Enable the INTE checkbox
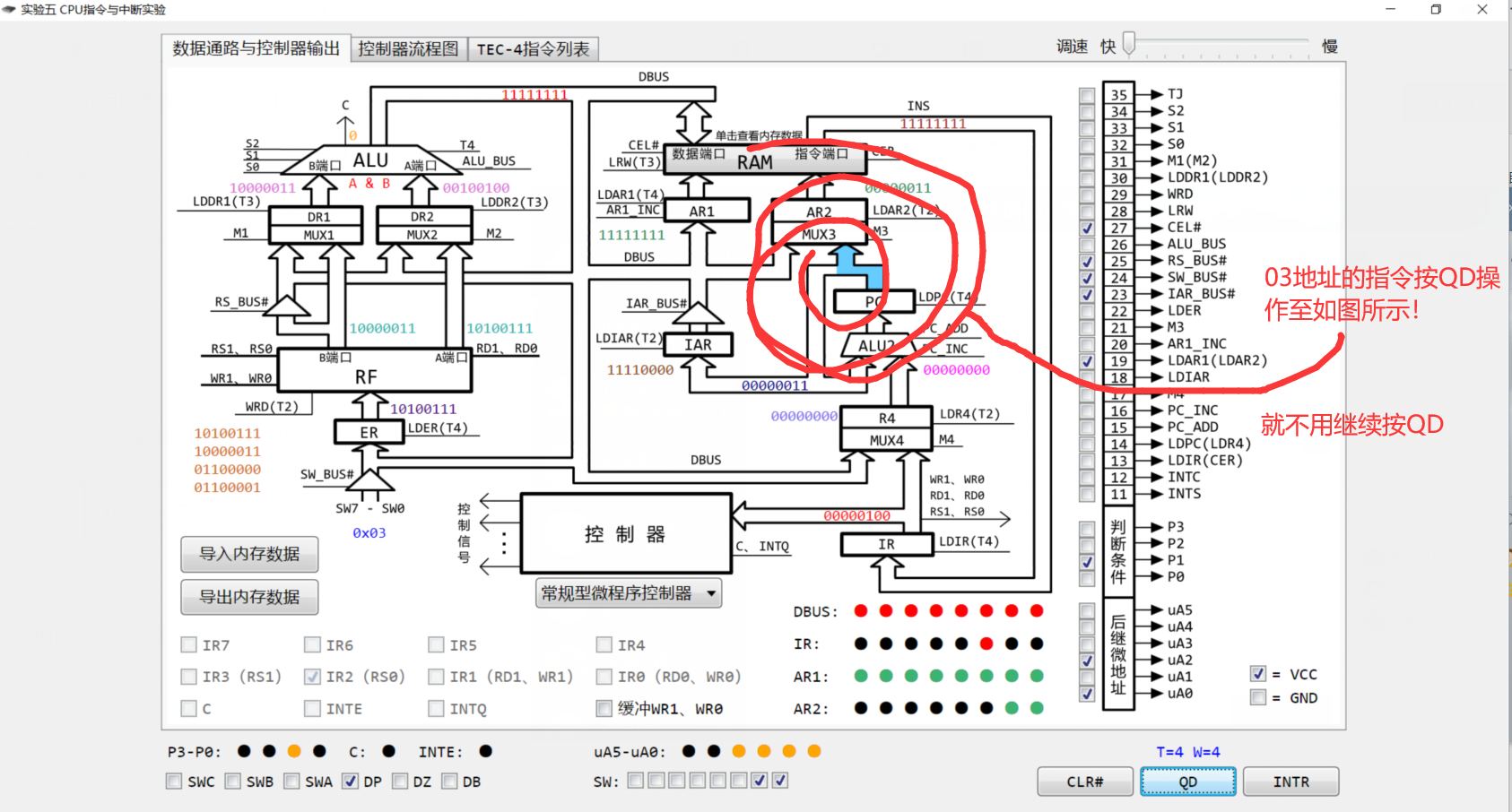1512x812 pixels. (x=313, y=709)
